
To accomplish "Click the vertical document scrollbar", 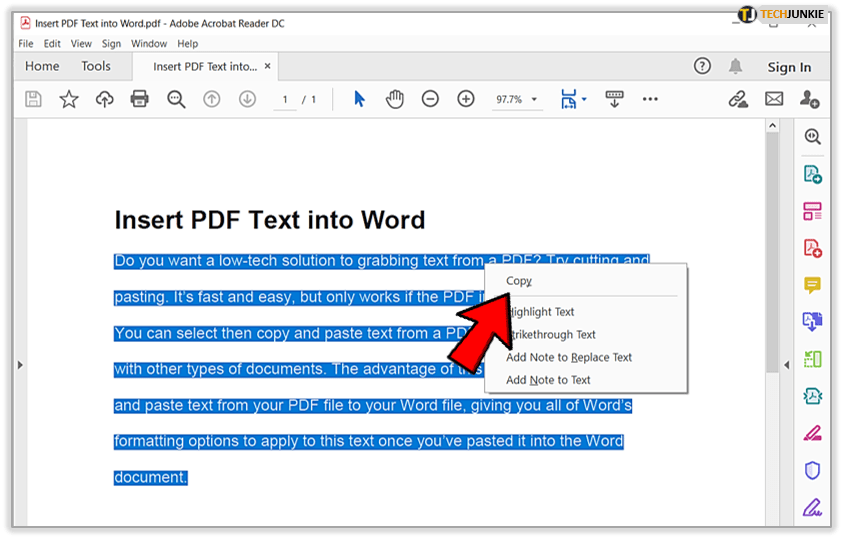I will pos(771,250).
